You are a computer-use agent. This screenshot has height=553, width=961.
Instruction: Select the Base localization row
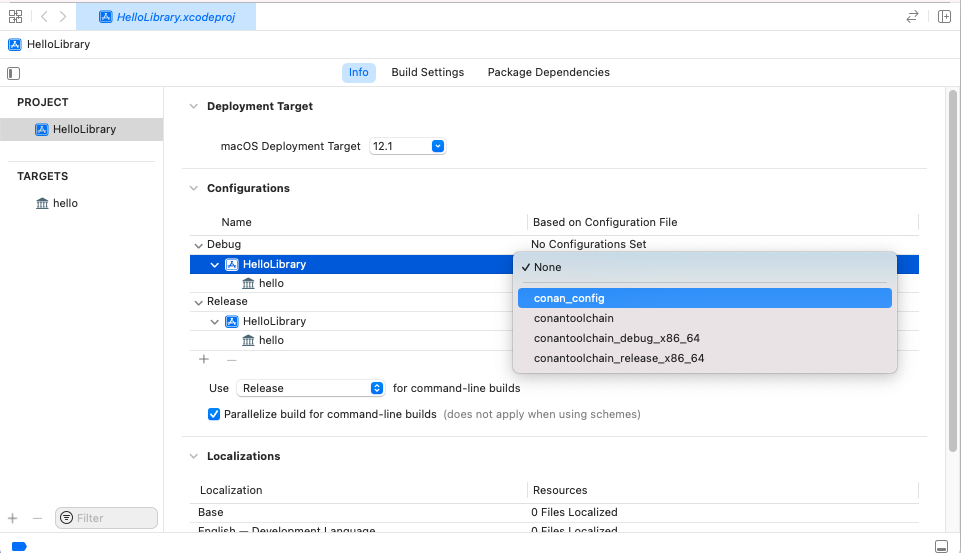click(x=554, y=513)
